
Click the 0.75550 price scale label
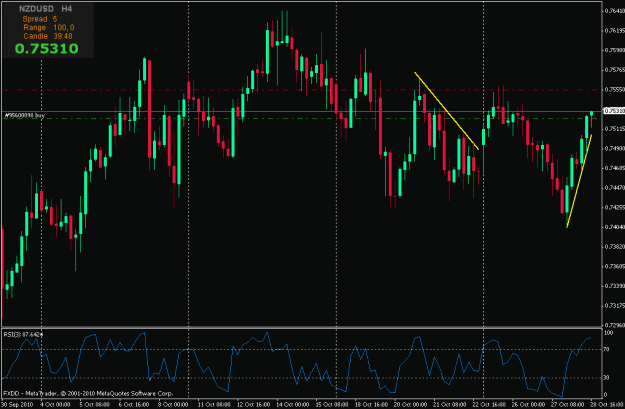point(614,89)
